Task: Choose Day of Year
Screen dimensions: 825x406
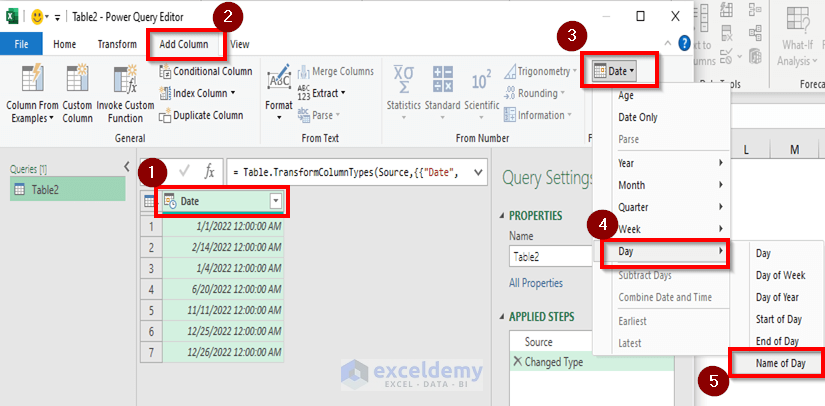Action: (x=778, y=297)
